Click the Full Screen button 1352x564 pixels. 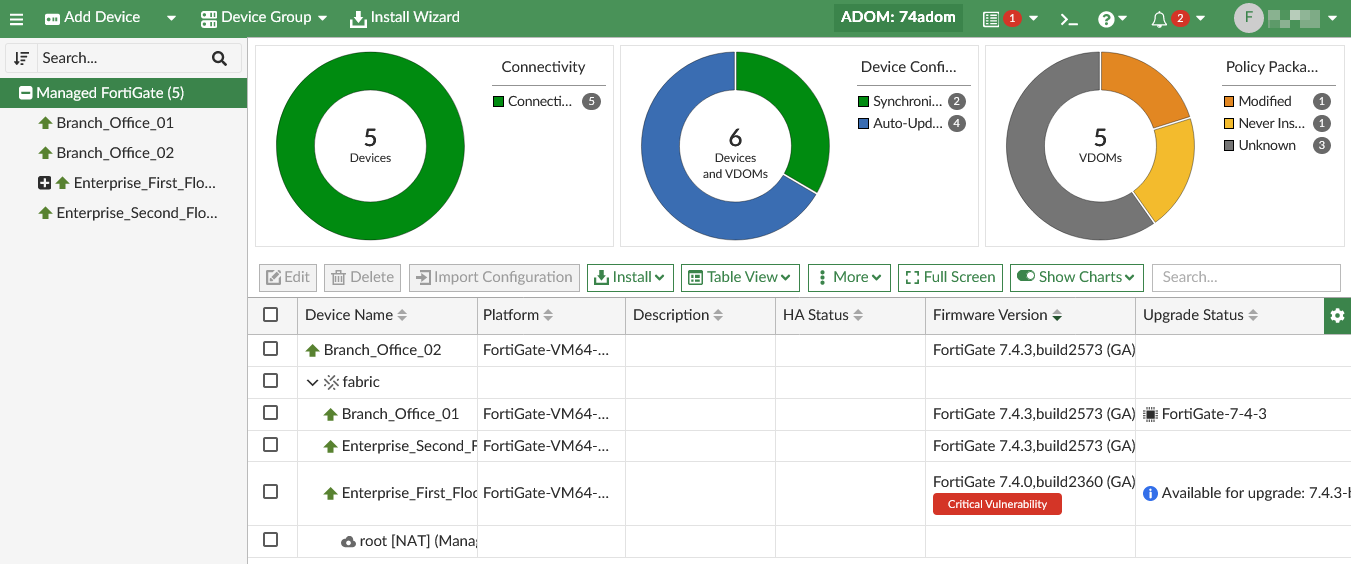tap(950, 277)
